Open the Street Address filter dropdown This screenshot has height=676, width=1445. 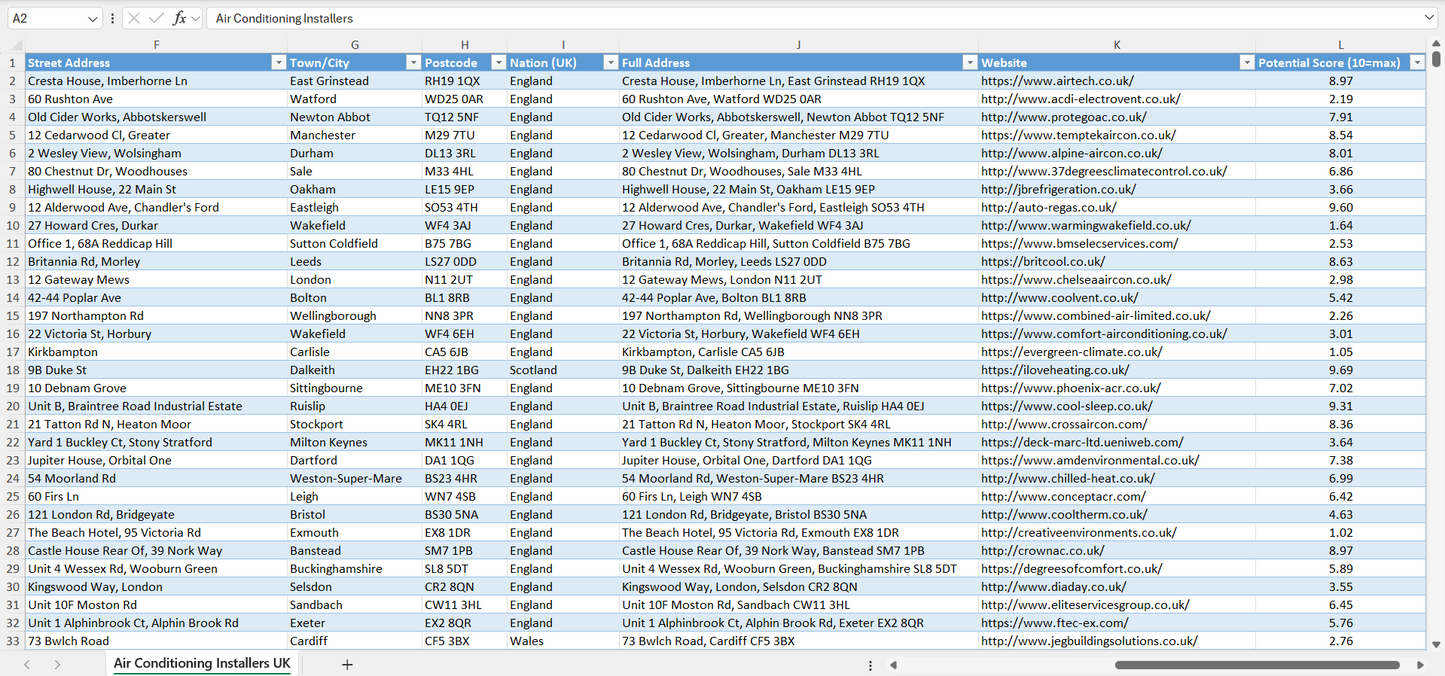pyautogui.click(x=278, y=63)
